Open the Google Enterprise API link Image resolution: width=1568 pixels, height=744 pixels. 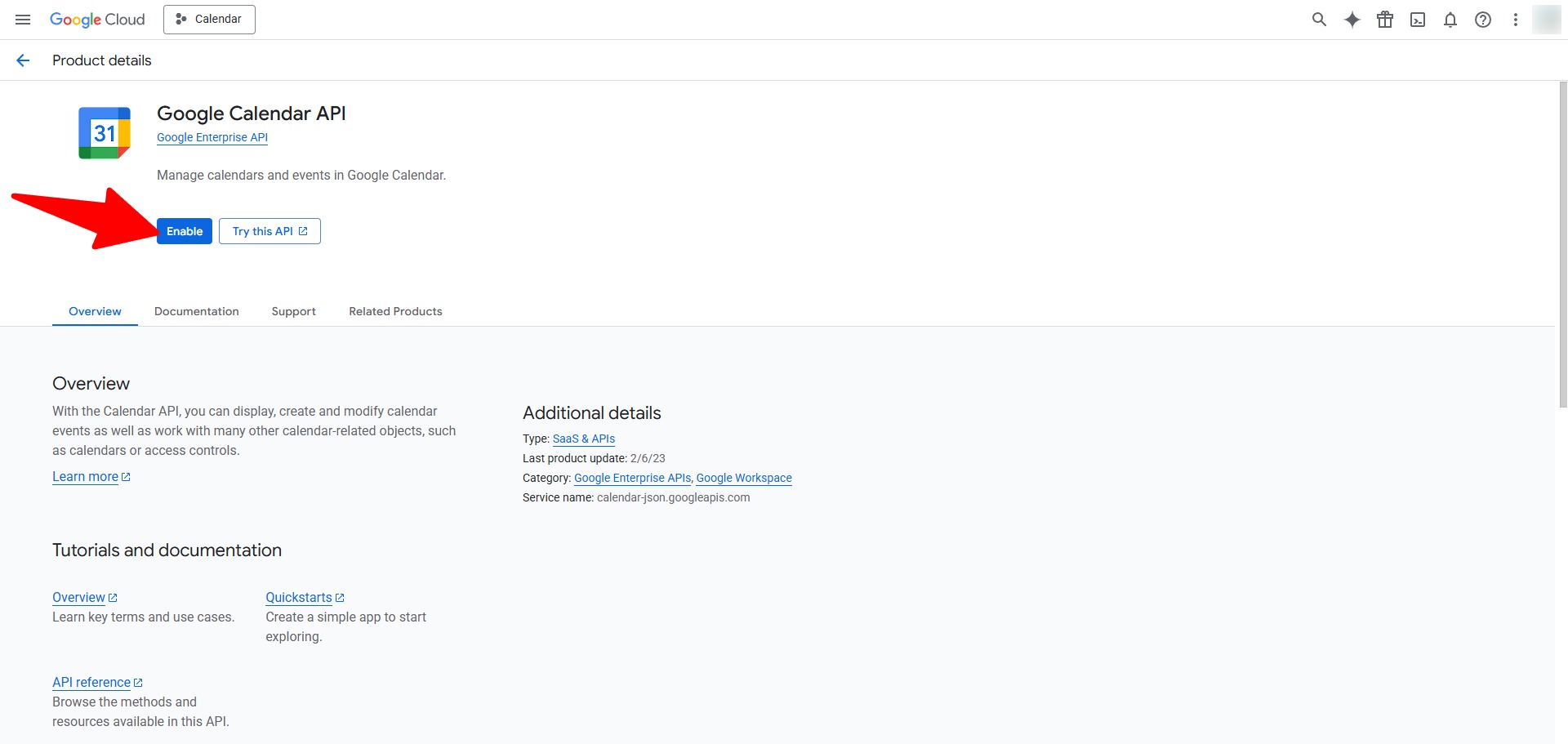click(x=212, y=137)
